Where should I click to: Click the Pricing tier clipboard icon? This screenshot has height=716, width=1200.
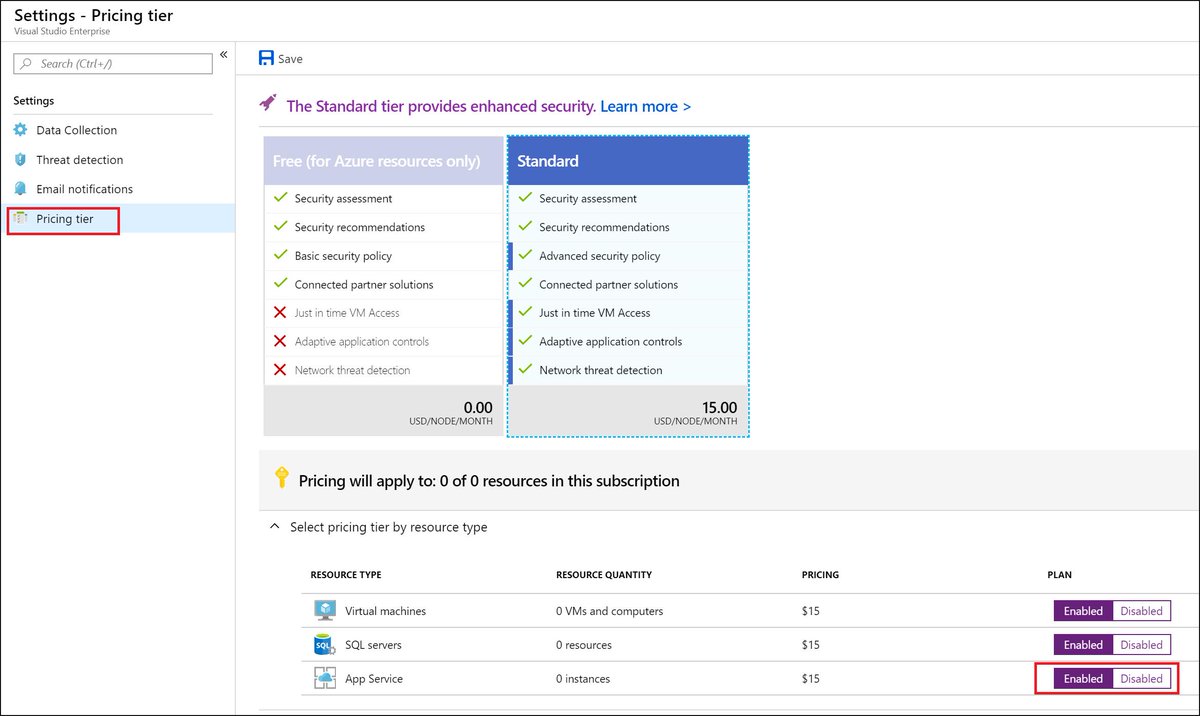(22, 217)
